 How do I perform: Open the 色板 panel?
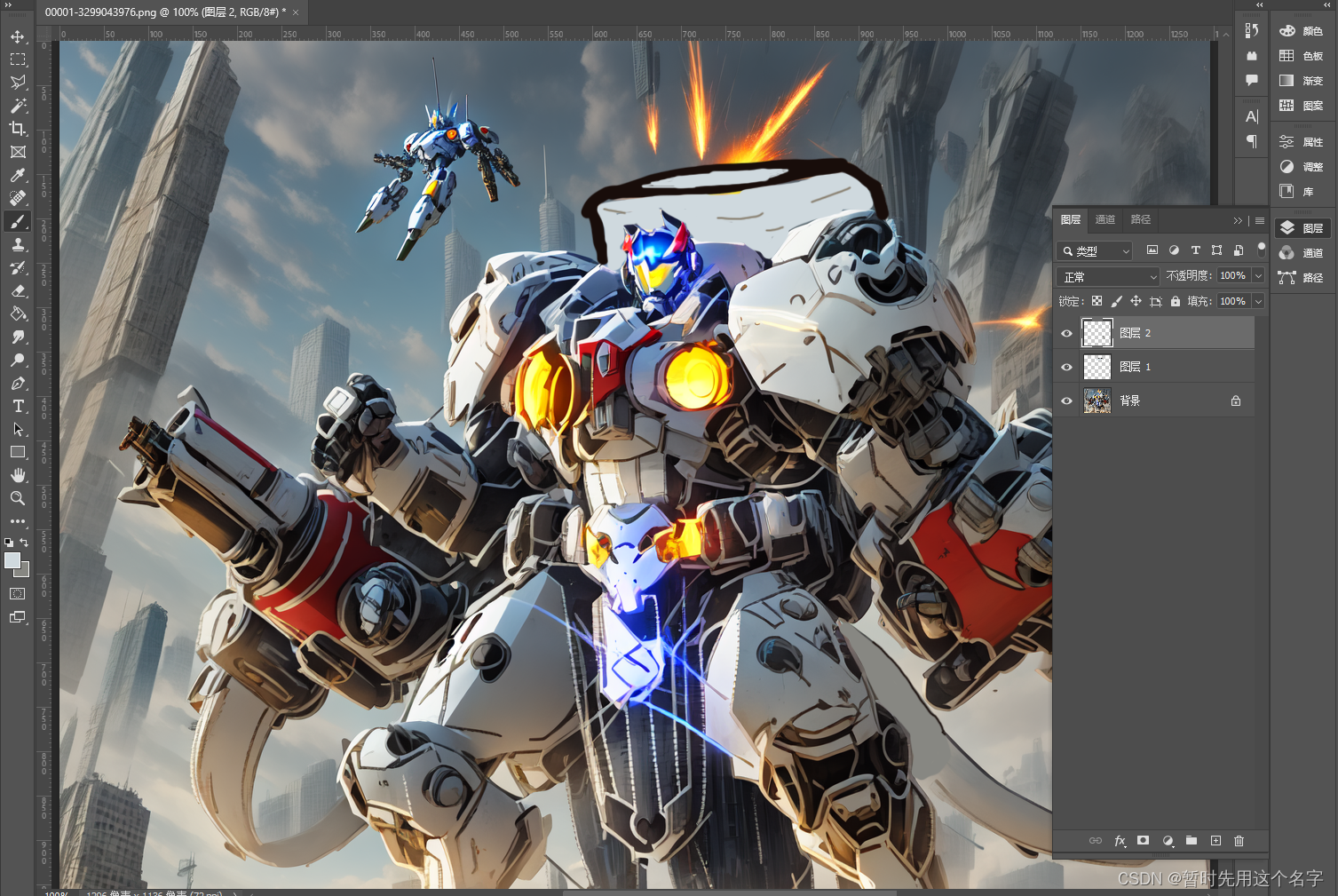click(x=1302, y=56)
